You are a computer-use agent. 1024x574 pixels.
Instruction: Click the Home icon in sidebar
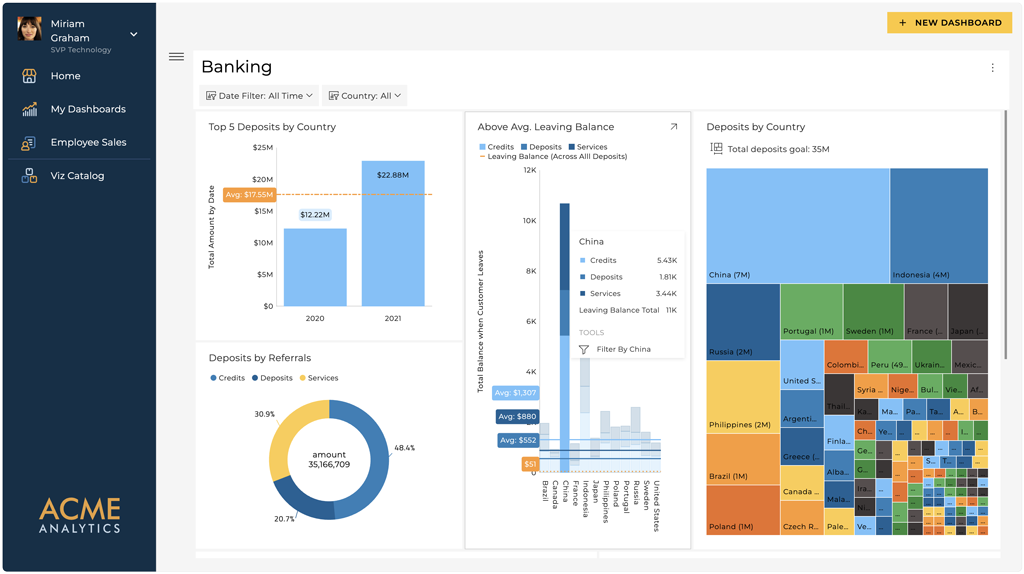29,76
